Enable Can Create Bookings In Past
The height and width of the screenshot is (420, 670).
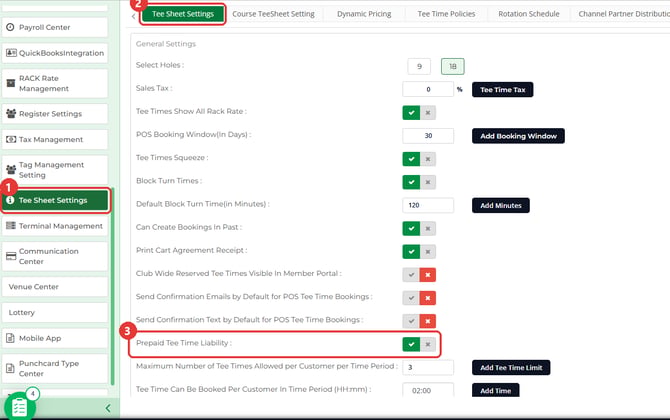click(x=411, y=228)
